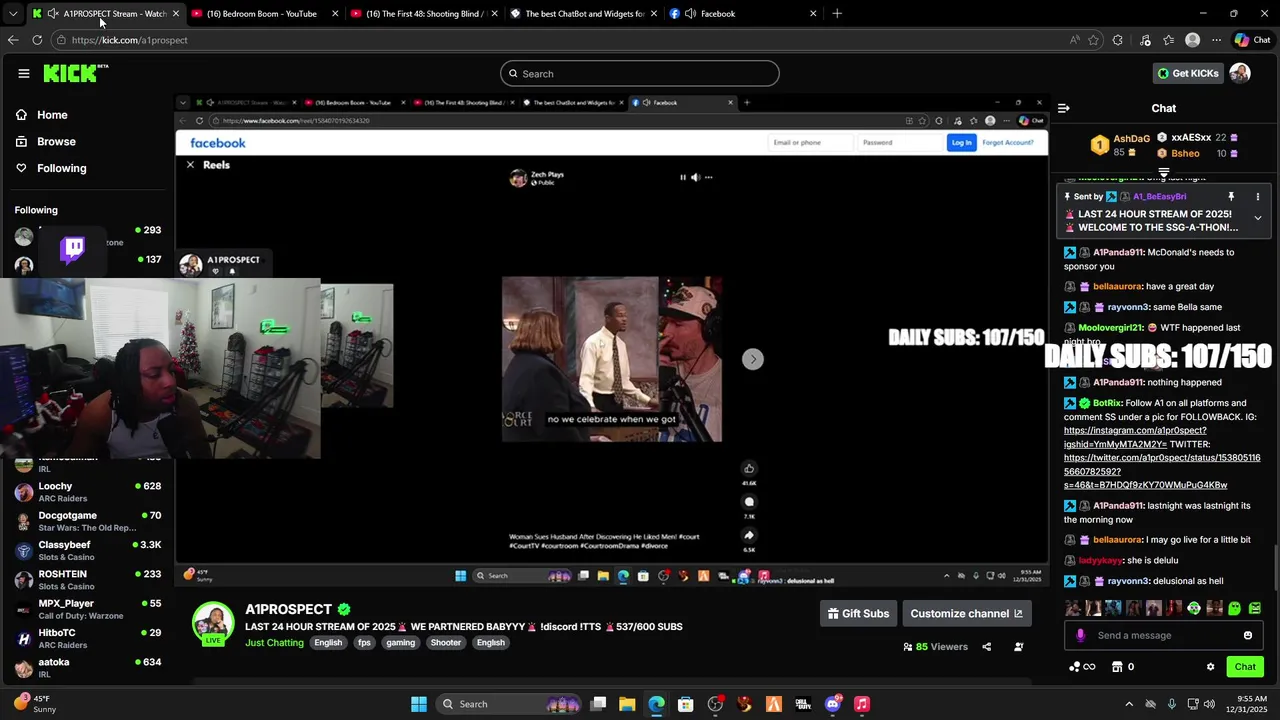Select the Shooter tag
This screenshot has height=720, width=1280.
[446, 643]
